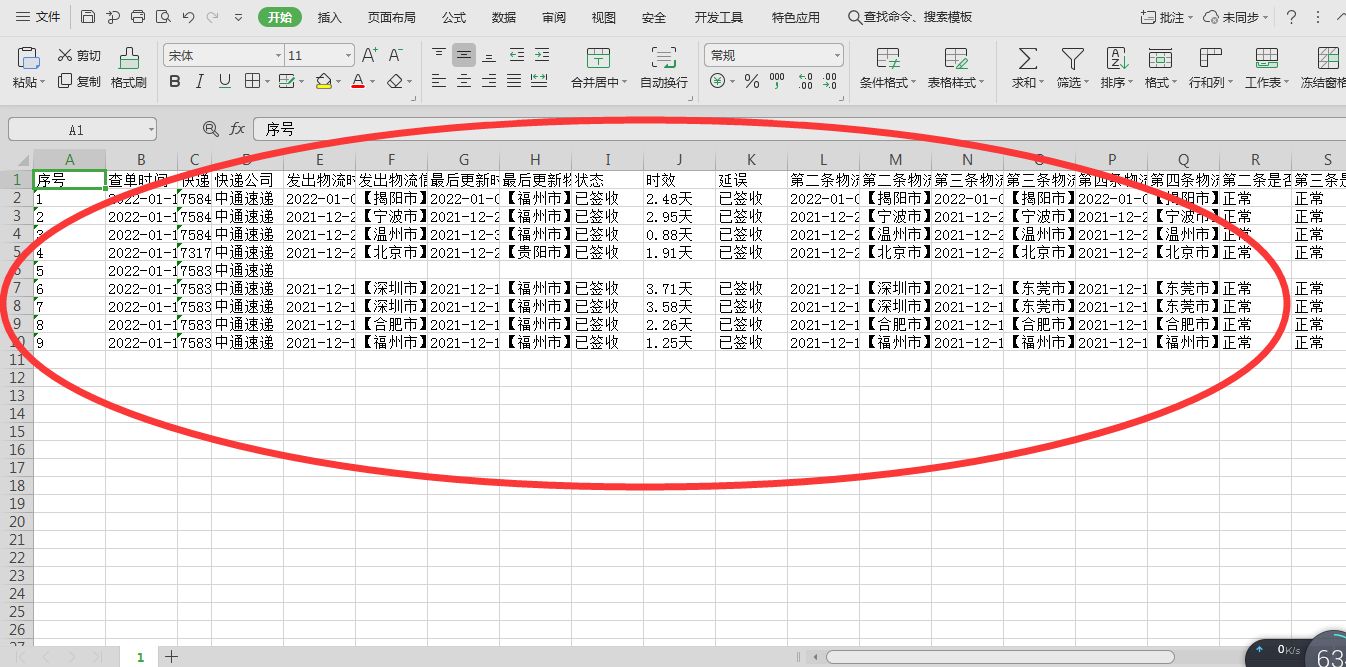Open the 格式 Format dropdown

click(x=1160, y=68)
